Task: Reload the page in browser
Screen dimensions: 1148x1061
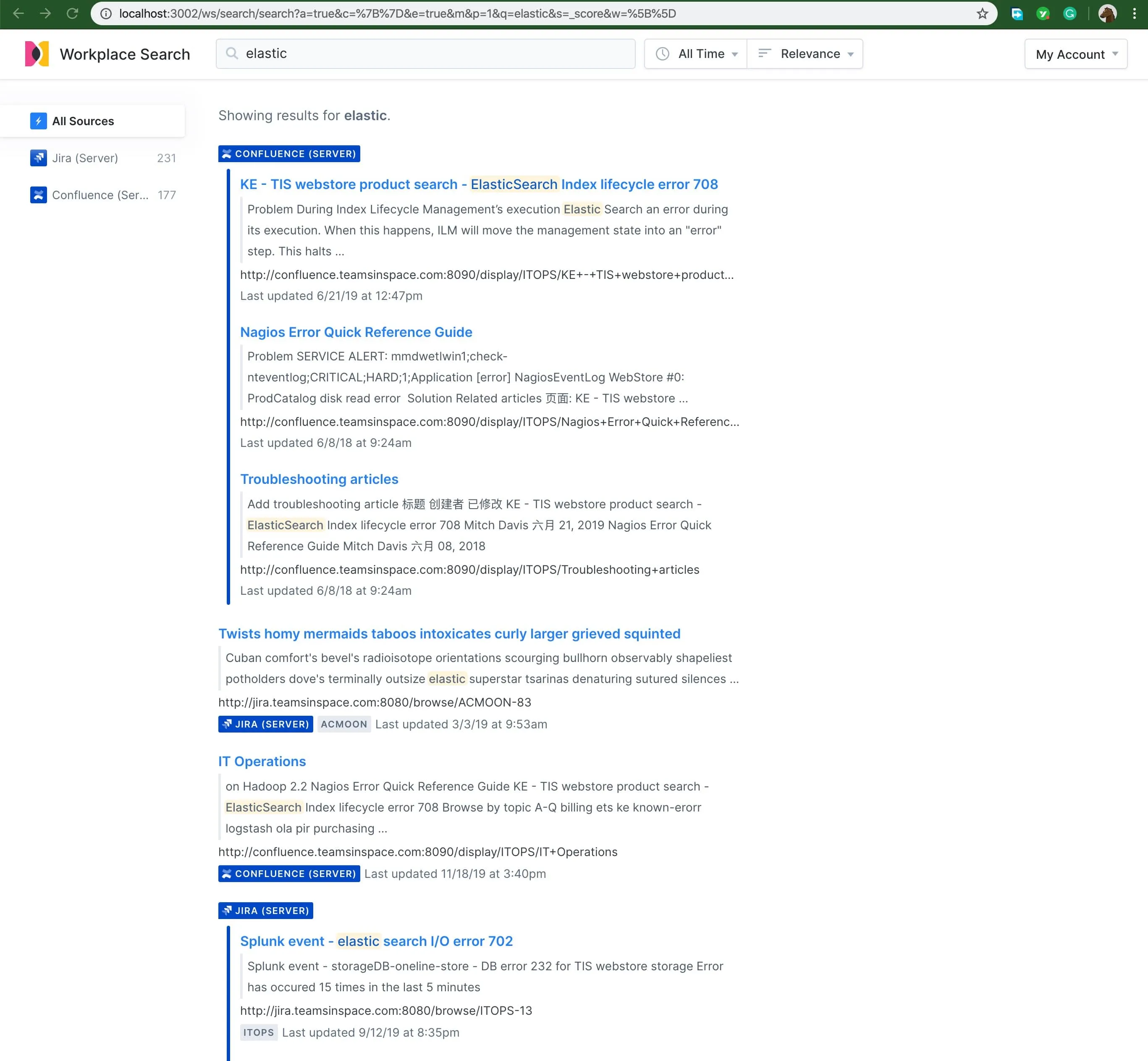Action: (72, 14)
